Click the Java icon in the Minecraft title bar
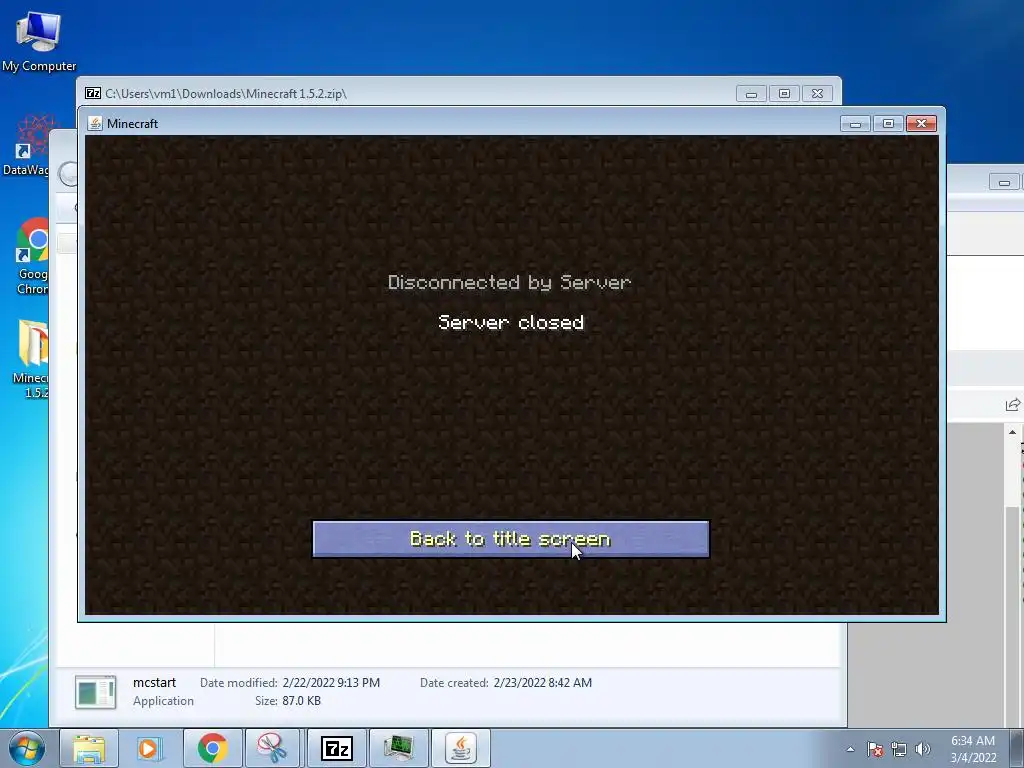The image size is (1024, 768). click(95, 123)
